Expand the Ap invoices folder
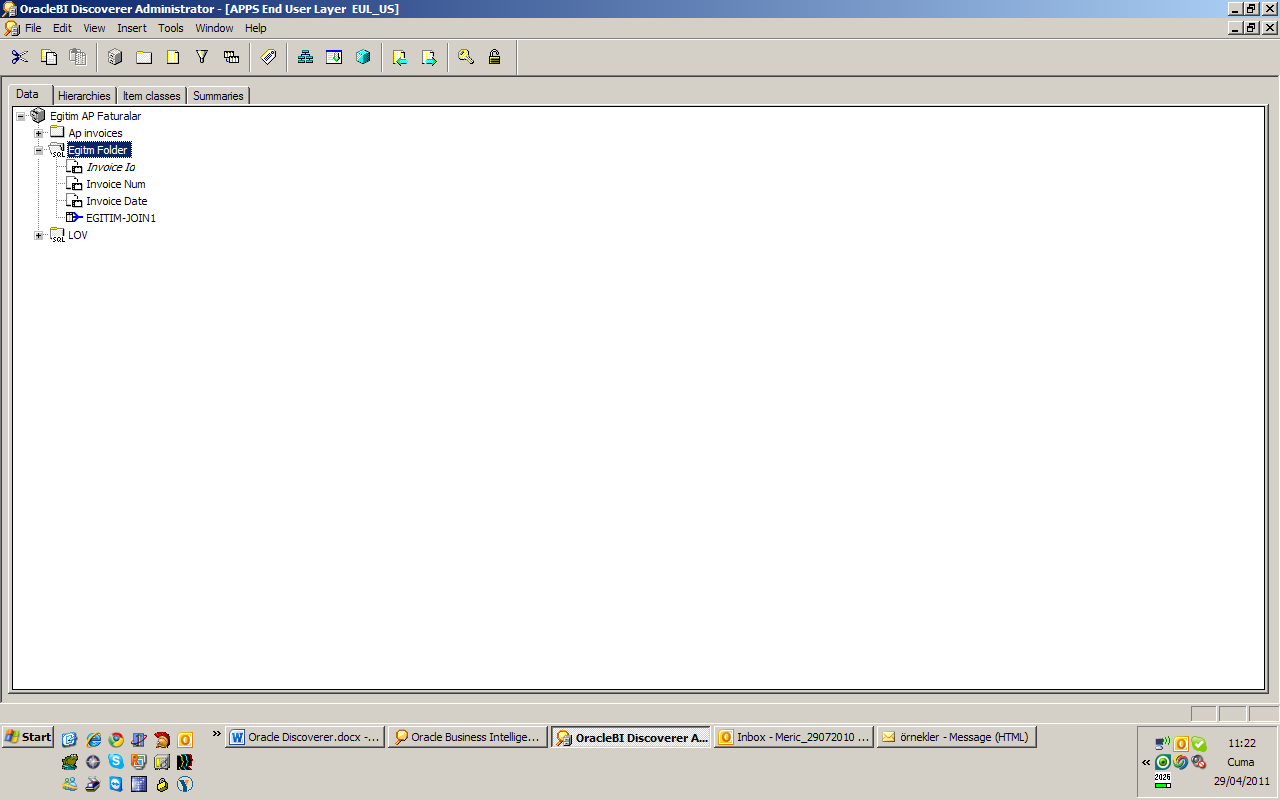The height and width of the screenshot is (800, 1280). point(37,133)
